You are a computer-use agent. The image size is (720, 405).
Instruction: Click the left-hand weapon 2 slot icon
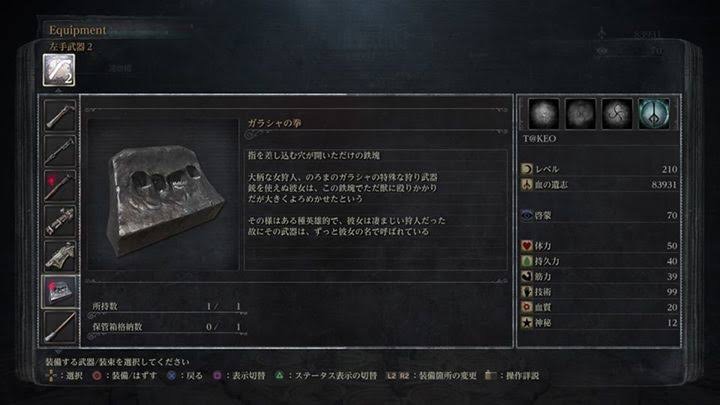click(59, 70)
